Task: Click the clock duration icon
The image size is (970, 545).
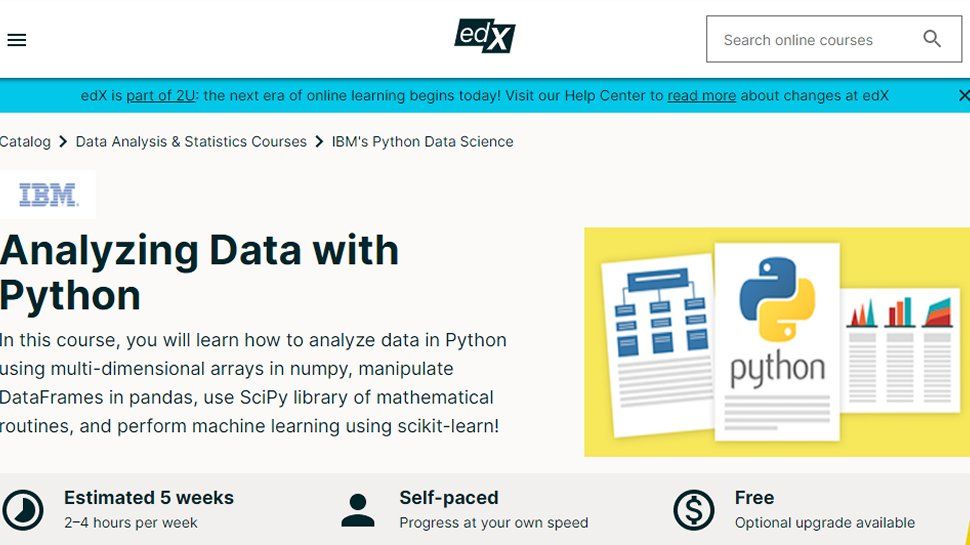Action: click(x=22, y=510)
